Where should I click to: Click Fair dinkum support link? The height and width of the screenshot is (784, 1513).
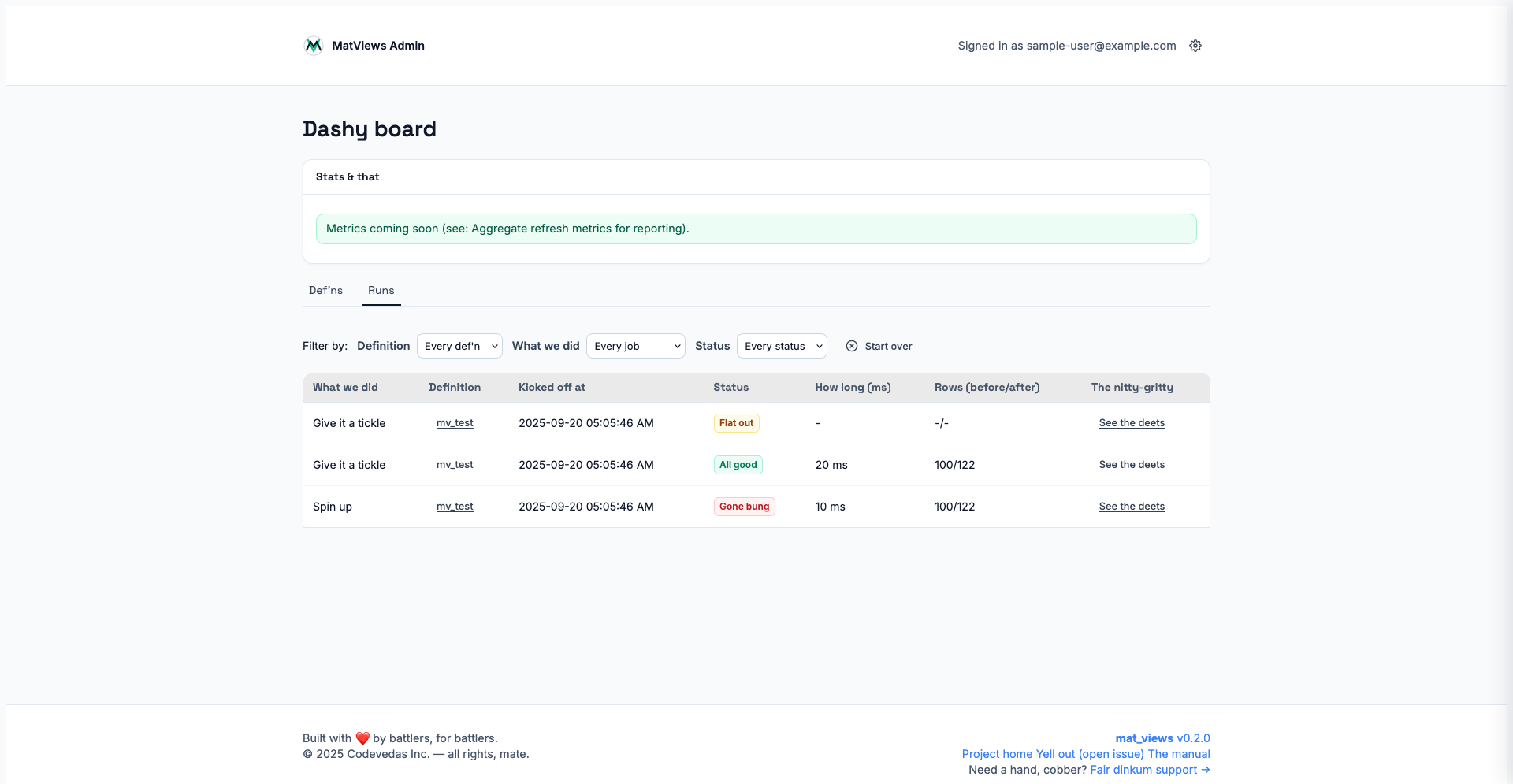pos(1150,770)
